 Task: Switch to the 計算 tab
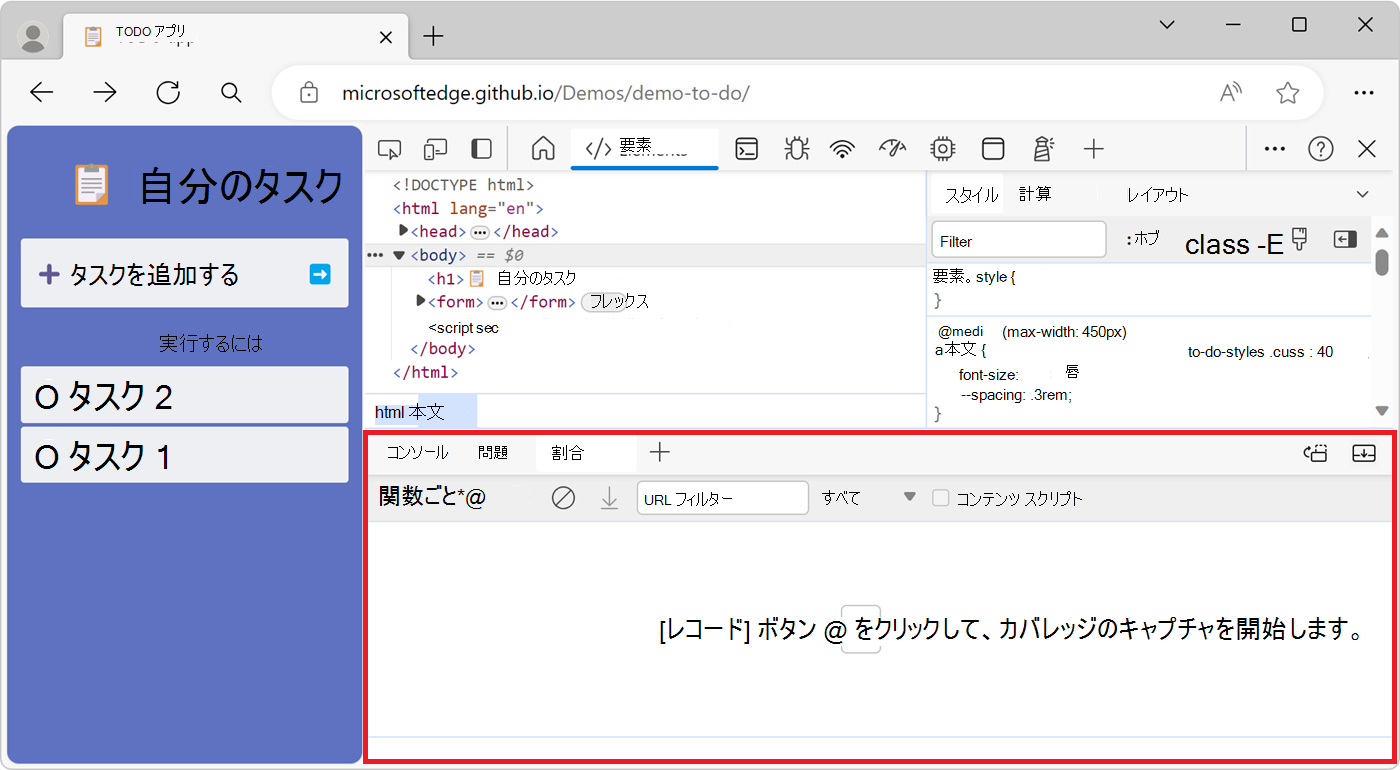[1036, 193]
